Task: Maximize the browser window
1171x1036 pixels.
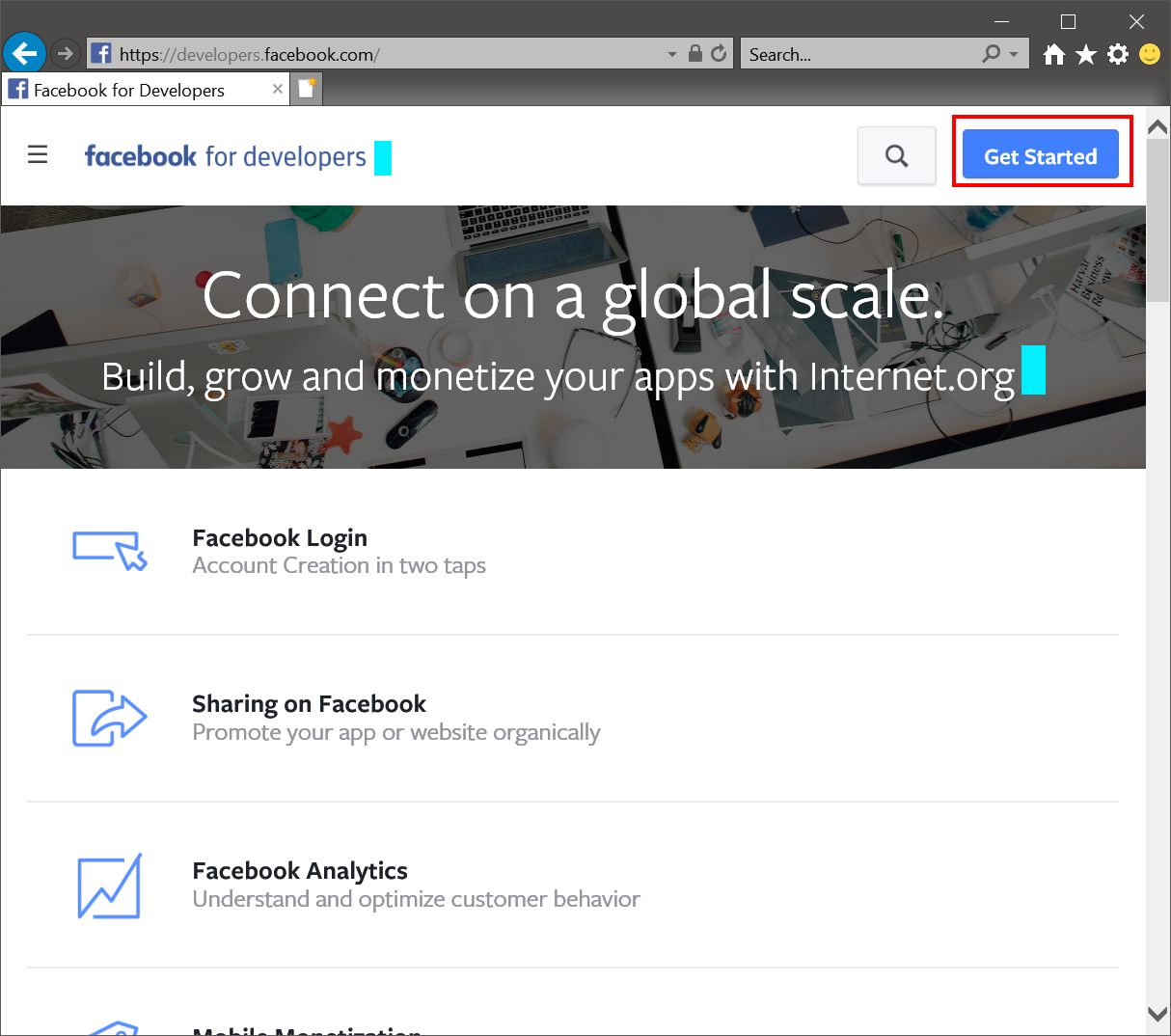Action: [x=1068, y=21]
